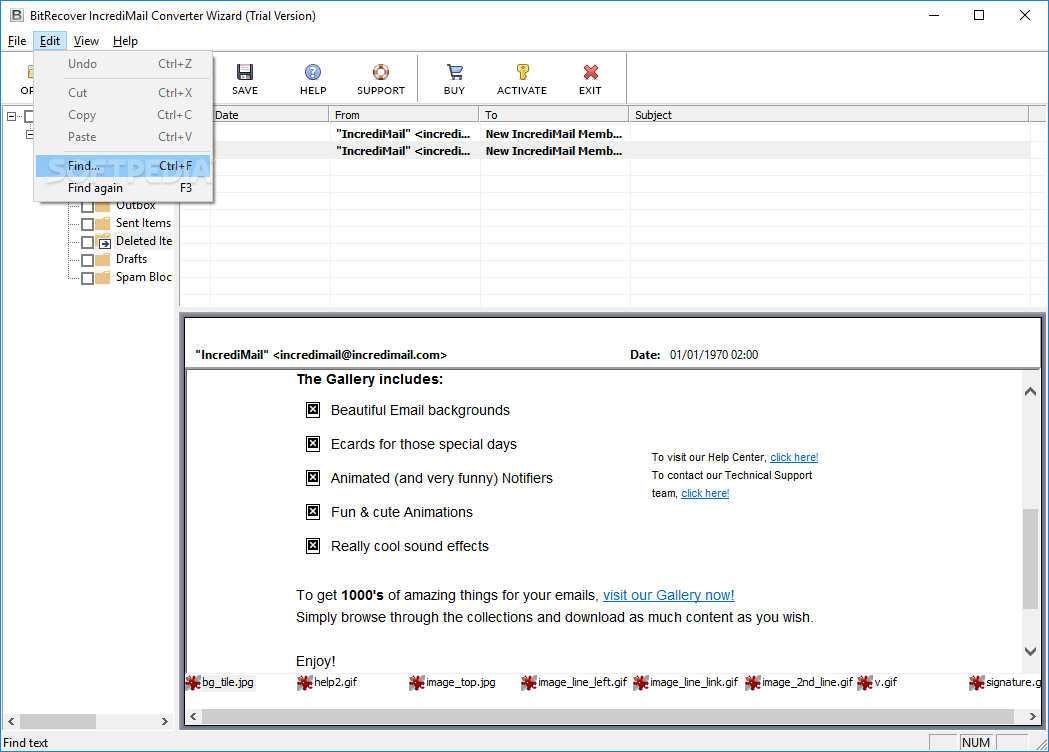Click the preview scroll up arrow

[1030, 392]
